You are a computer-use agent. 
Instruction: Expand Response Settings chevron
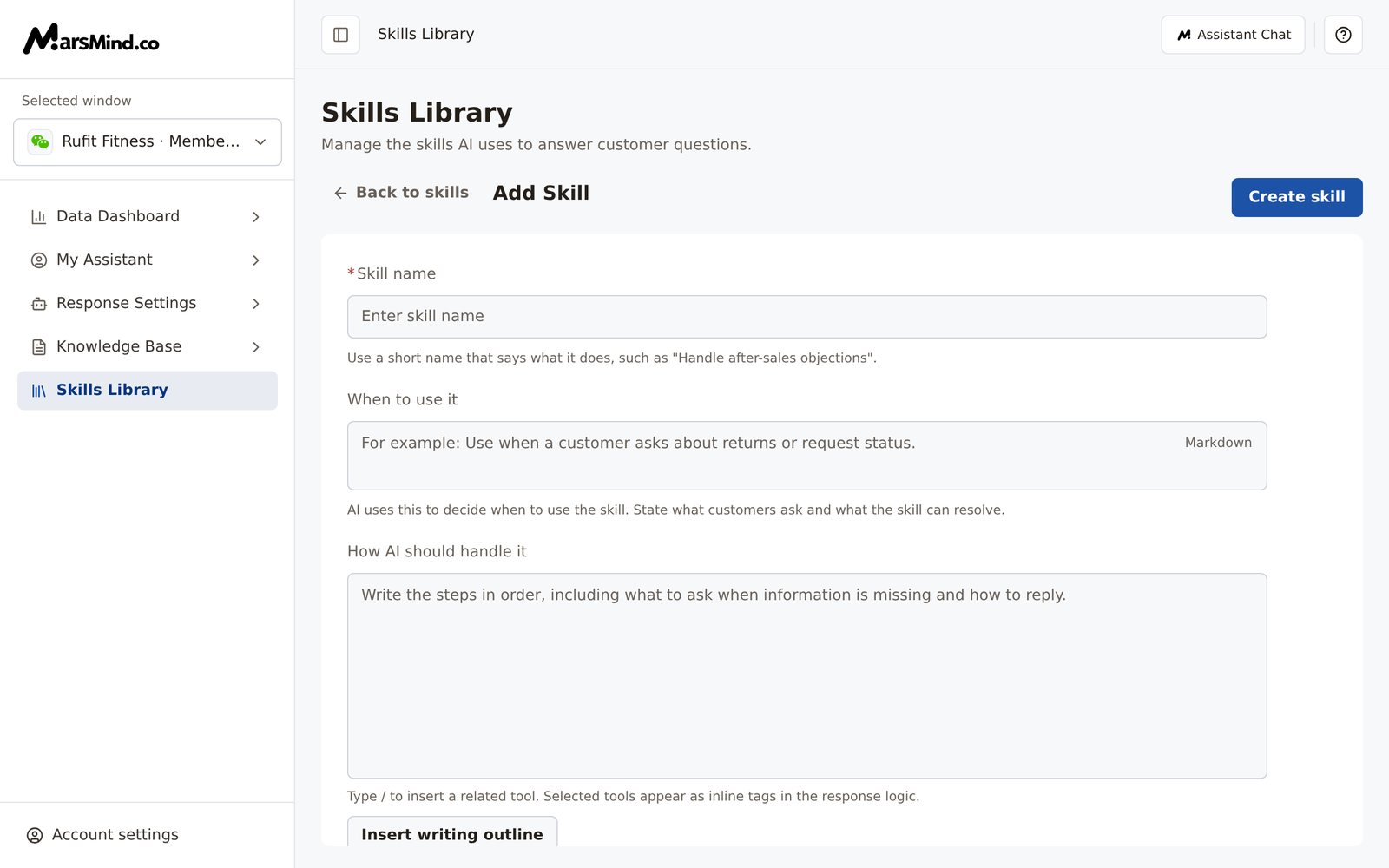[x=256, y=304]
